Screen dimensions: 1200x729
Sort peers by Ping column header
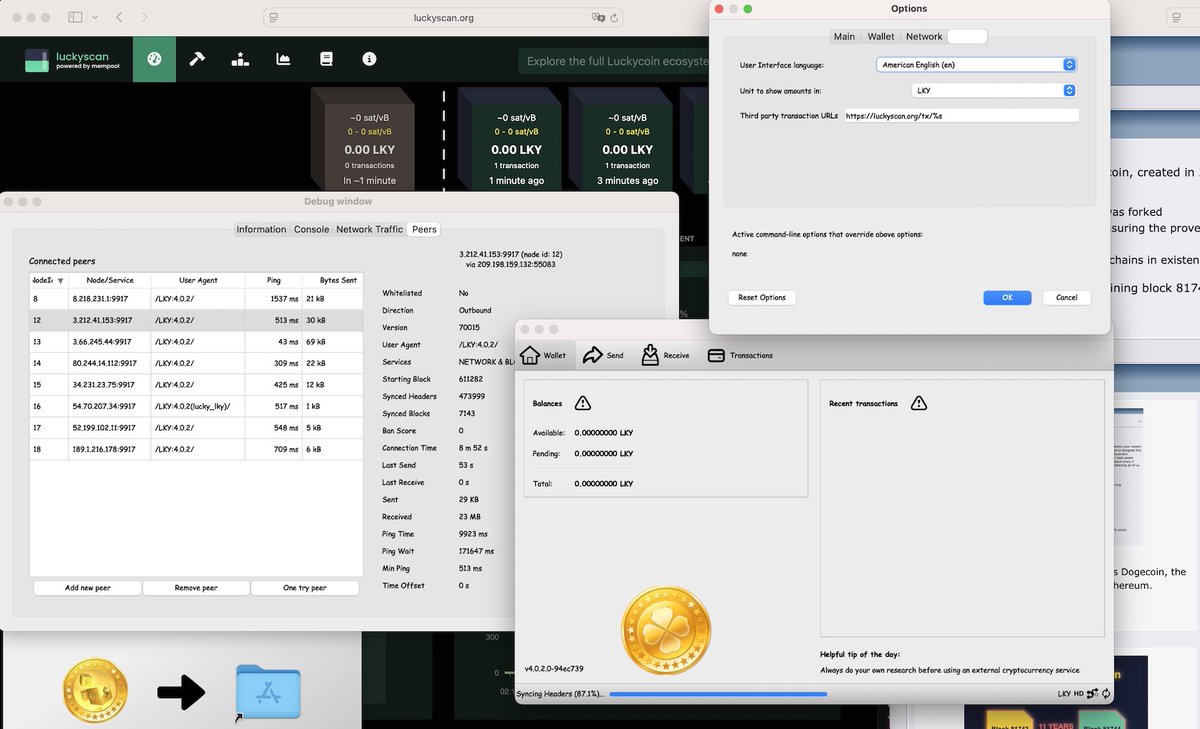[x=274, y=280]
